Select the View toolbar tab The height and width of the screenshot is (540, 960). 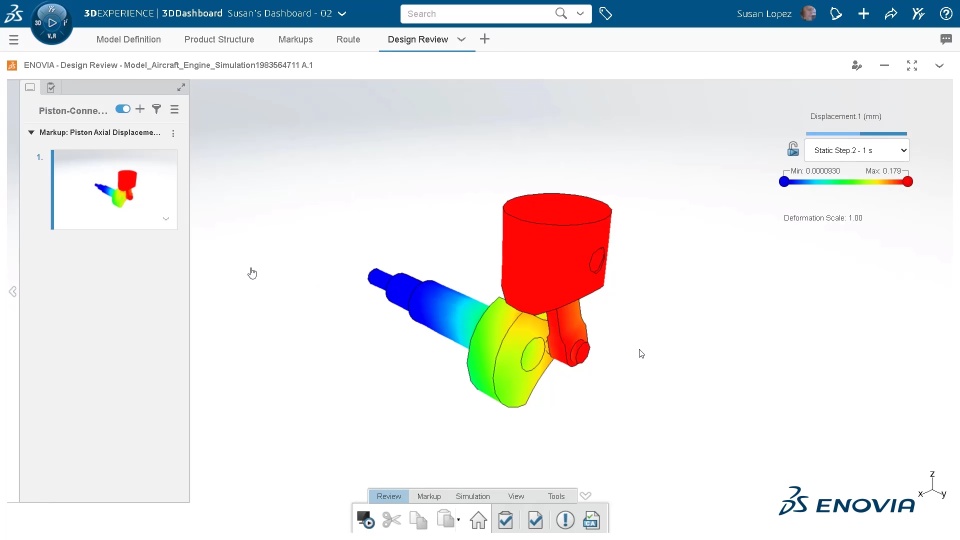point(516,496)
